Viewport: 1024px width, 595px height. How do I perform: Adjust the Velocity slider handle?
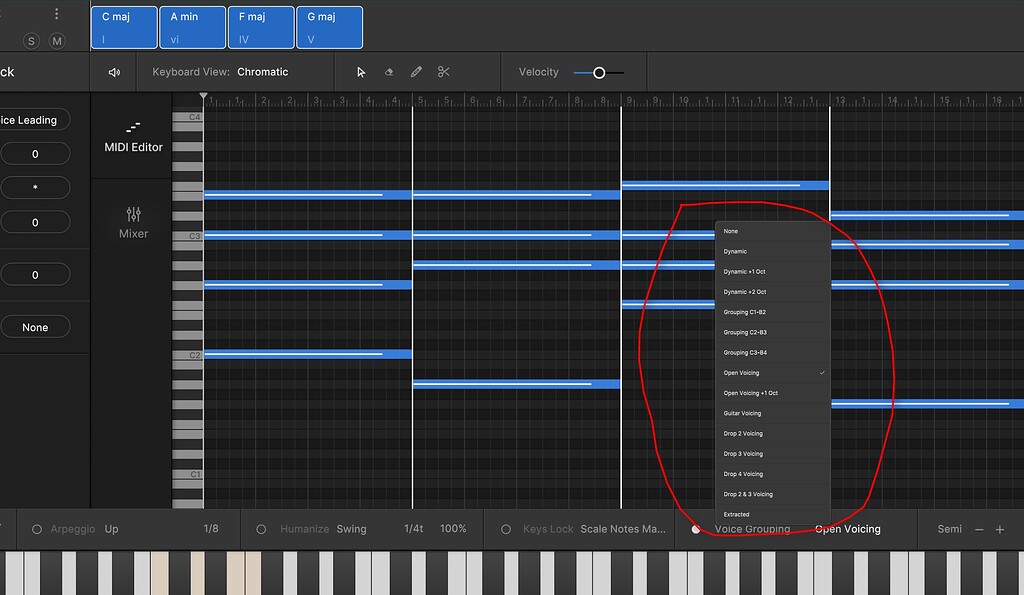(x=599, y=72)
